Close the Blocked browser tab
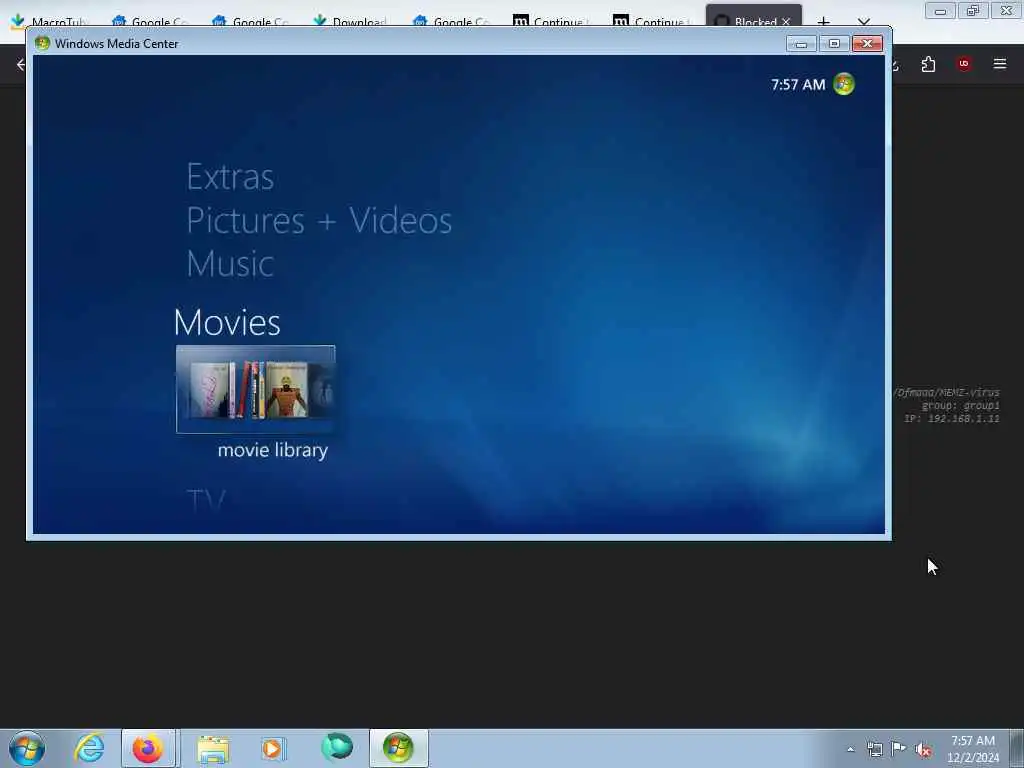The width and height of the screenshot is (1024, 768). click(x=786, y=22)
